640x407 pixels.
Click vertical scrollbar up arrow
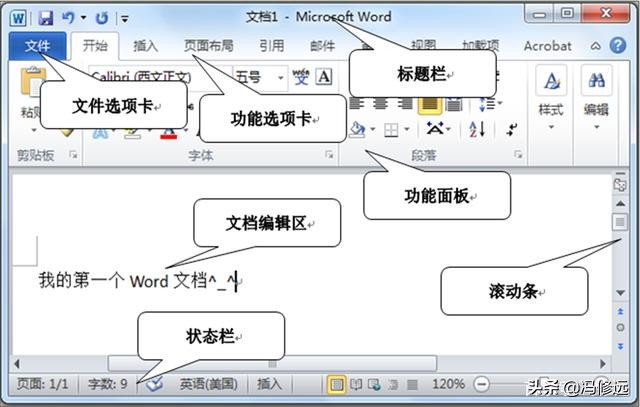pos(620,203)
